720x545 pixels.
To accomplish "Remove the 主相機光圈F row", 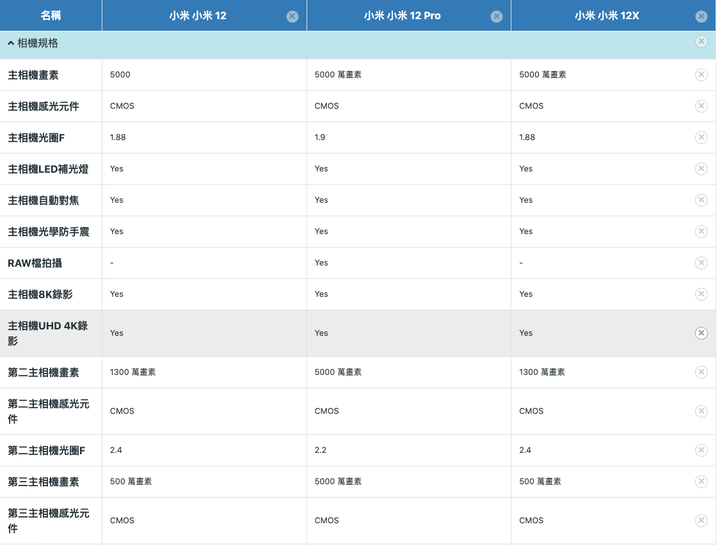I will [x=701, y=137].
